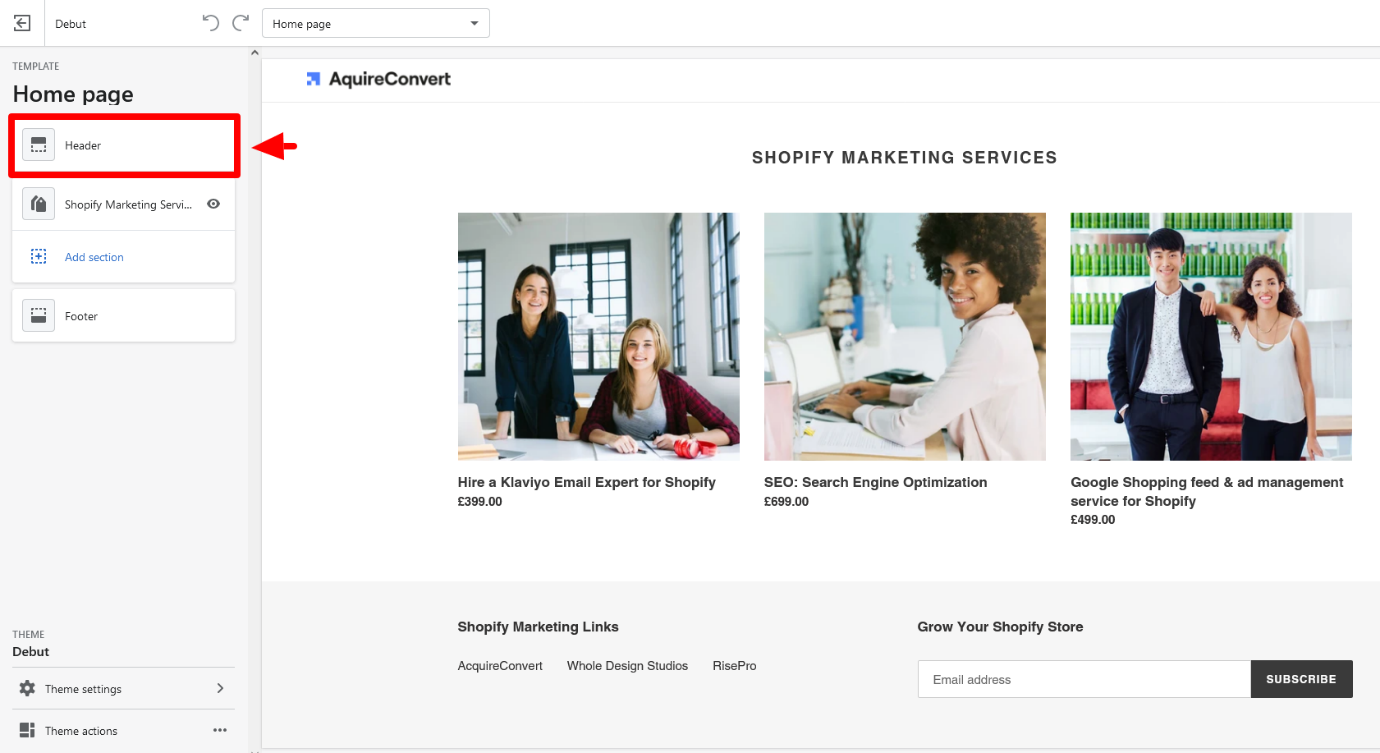Click the exit editor back icon
This screenshot has height=753, width=1380.
[22, 23]
